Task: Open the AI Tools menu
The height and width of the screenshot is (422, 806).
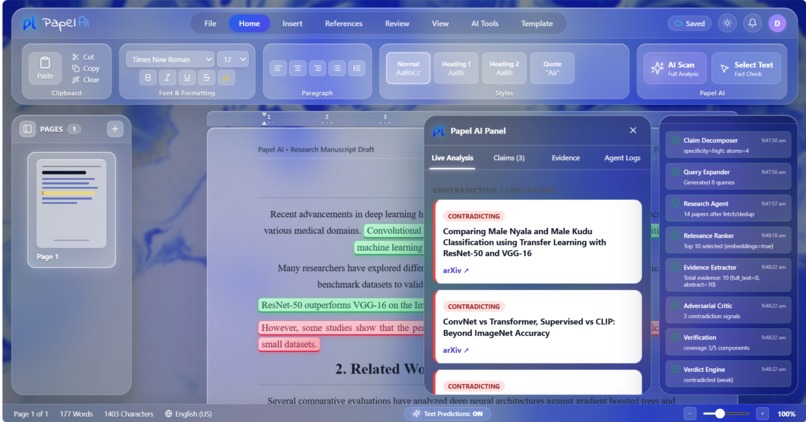Action: pos(485,24)
